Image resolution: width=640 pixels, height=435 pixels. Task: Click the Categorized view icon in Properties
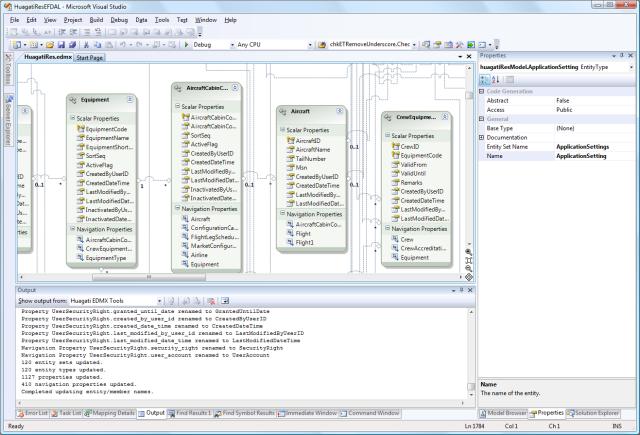click(x=484, y=80)
